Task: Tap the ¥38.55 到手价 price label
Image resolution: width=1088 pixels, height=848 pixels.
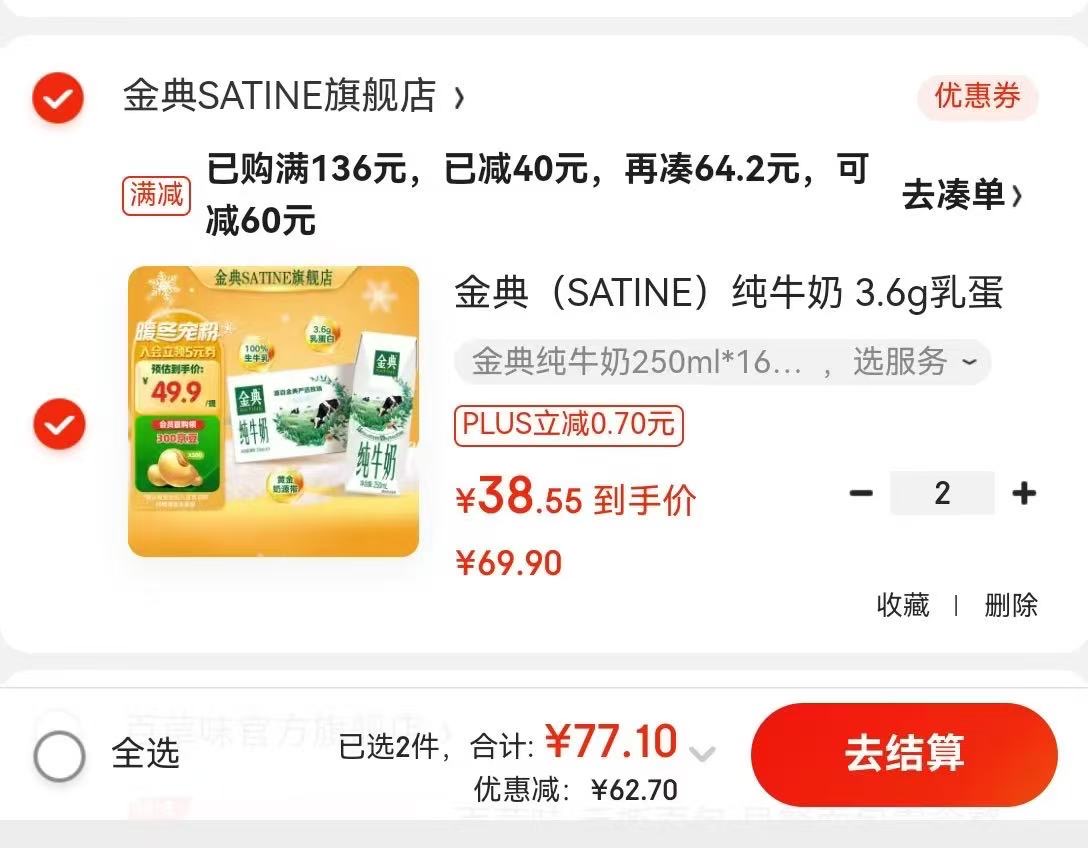Action: [575, 497]
